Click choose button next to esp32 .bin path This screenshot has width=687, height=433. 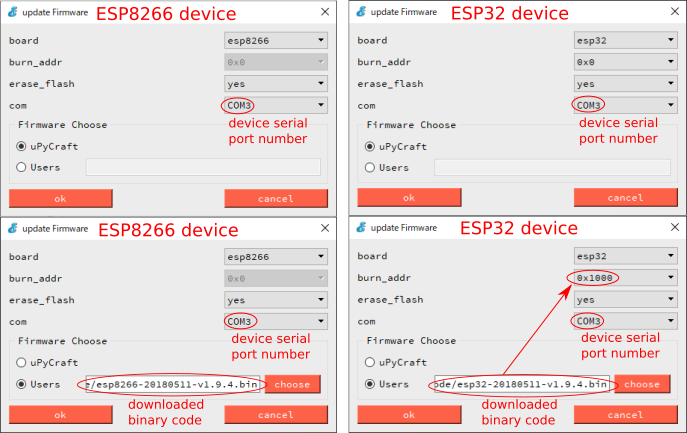tap(642, 384)
